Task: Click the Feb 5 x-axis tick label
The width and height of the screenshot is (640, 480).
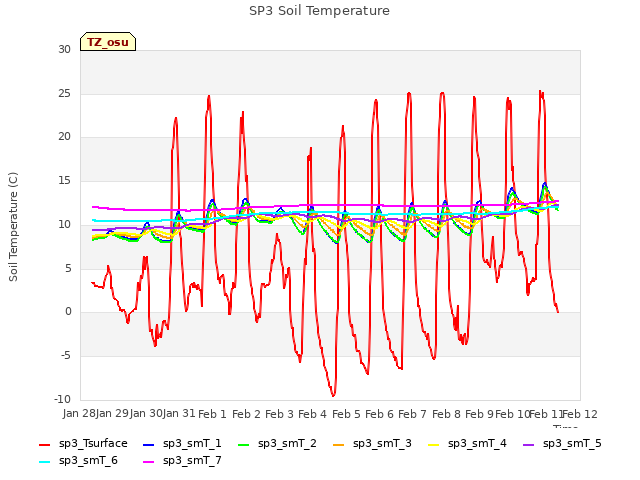Action: click(x=346, y=414)
